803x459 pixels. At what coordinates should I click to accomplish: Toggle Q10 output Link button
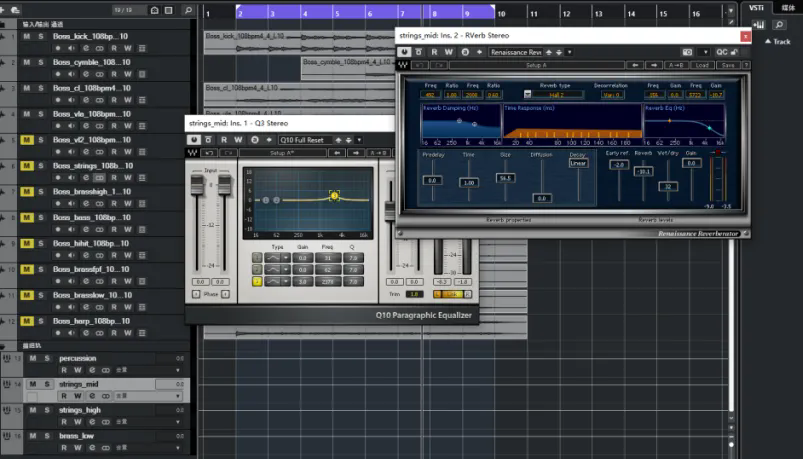[452, 294]
